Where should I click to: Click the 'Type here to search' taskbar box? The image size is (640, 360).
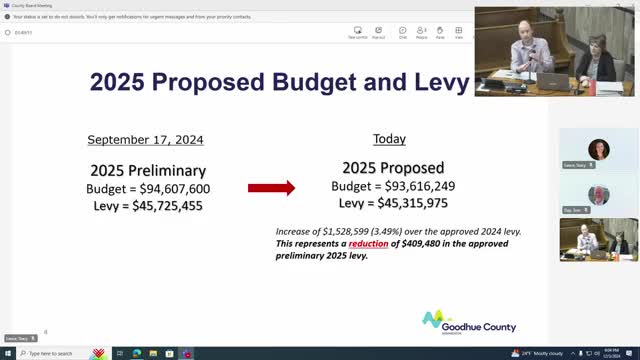coord(63,353)
